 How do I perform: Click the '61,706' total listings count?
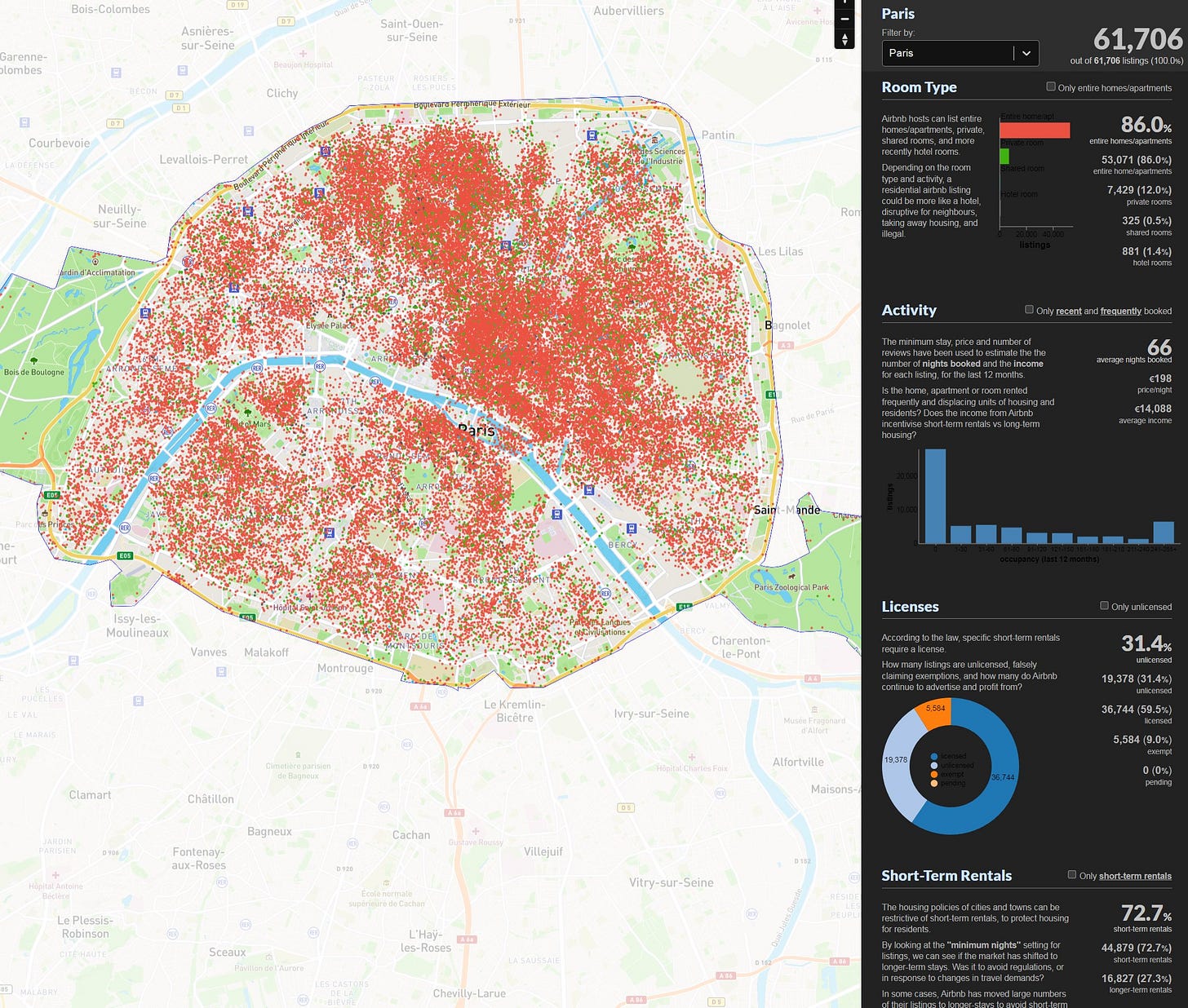pos(1137,39)
